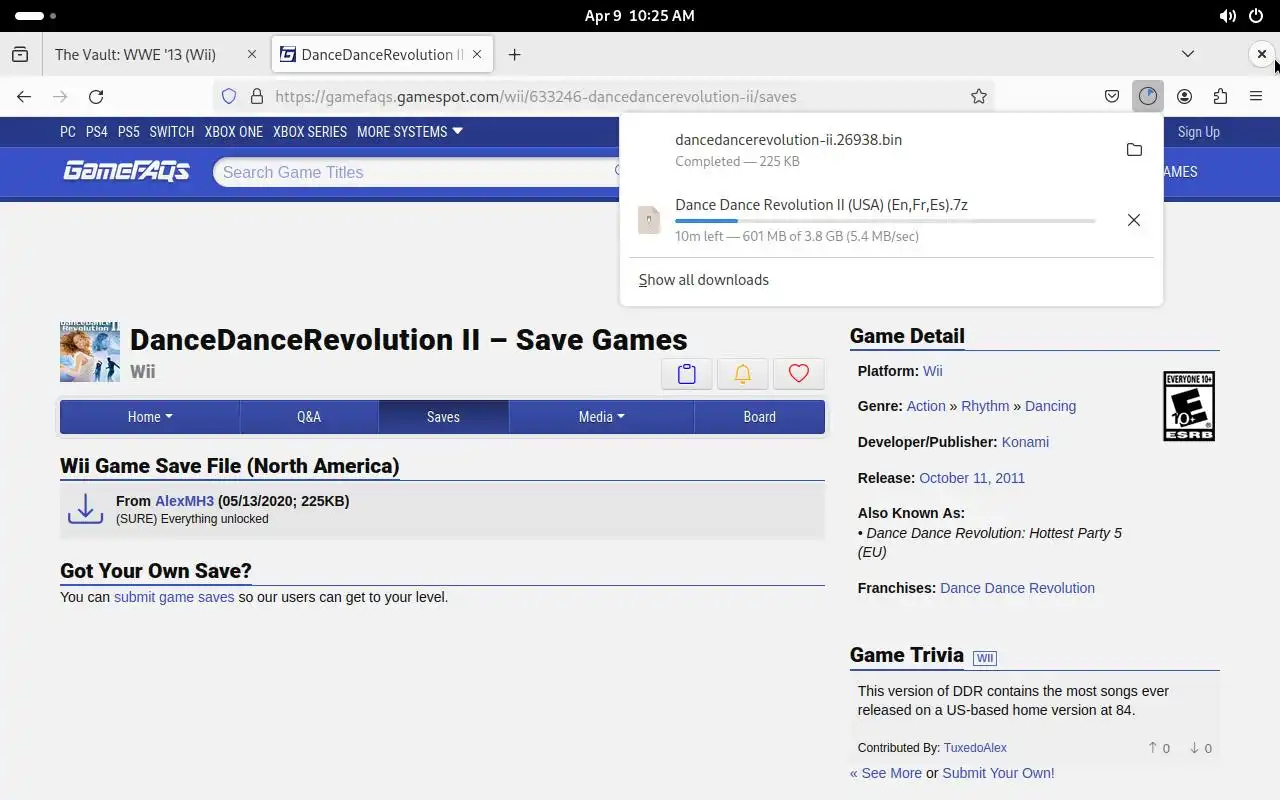Open the Firefox hamburger menu
This screenshot has height=800, width=1280.
(x=1256, y=97)
